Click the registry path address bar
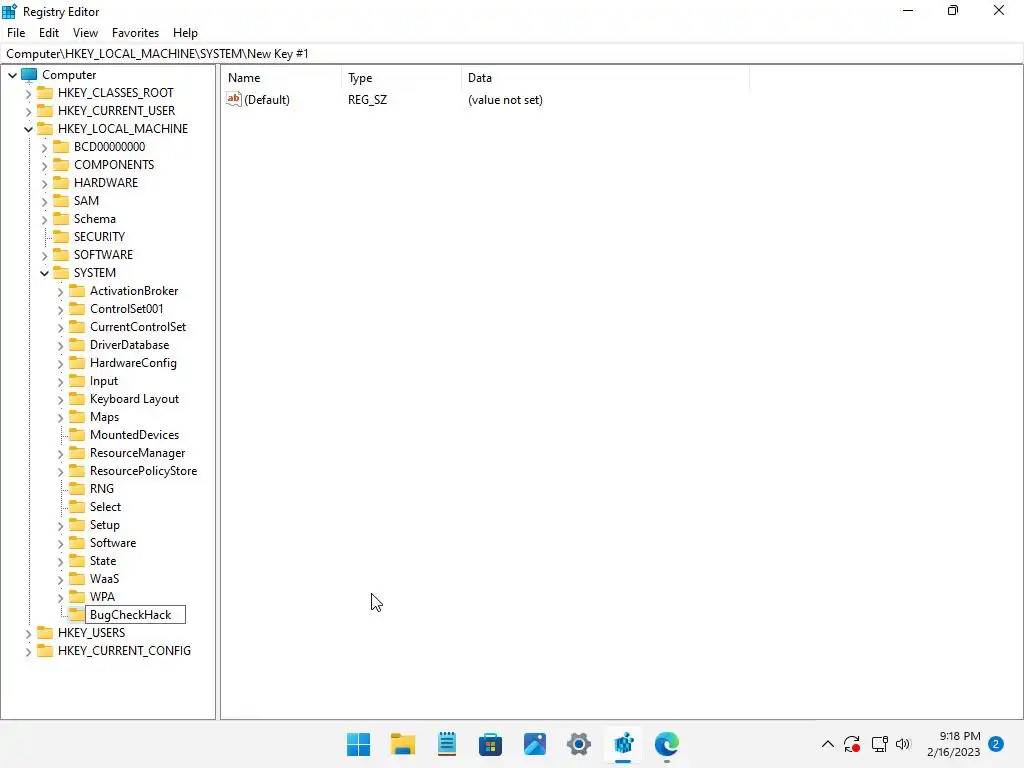The height and width of the screenshot is (768, 1024). [x=512, y=54]
